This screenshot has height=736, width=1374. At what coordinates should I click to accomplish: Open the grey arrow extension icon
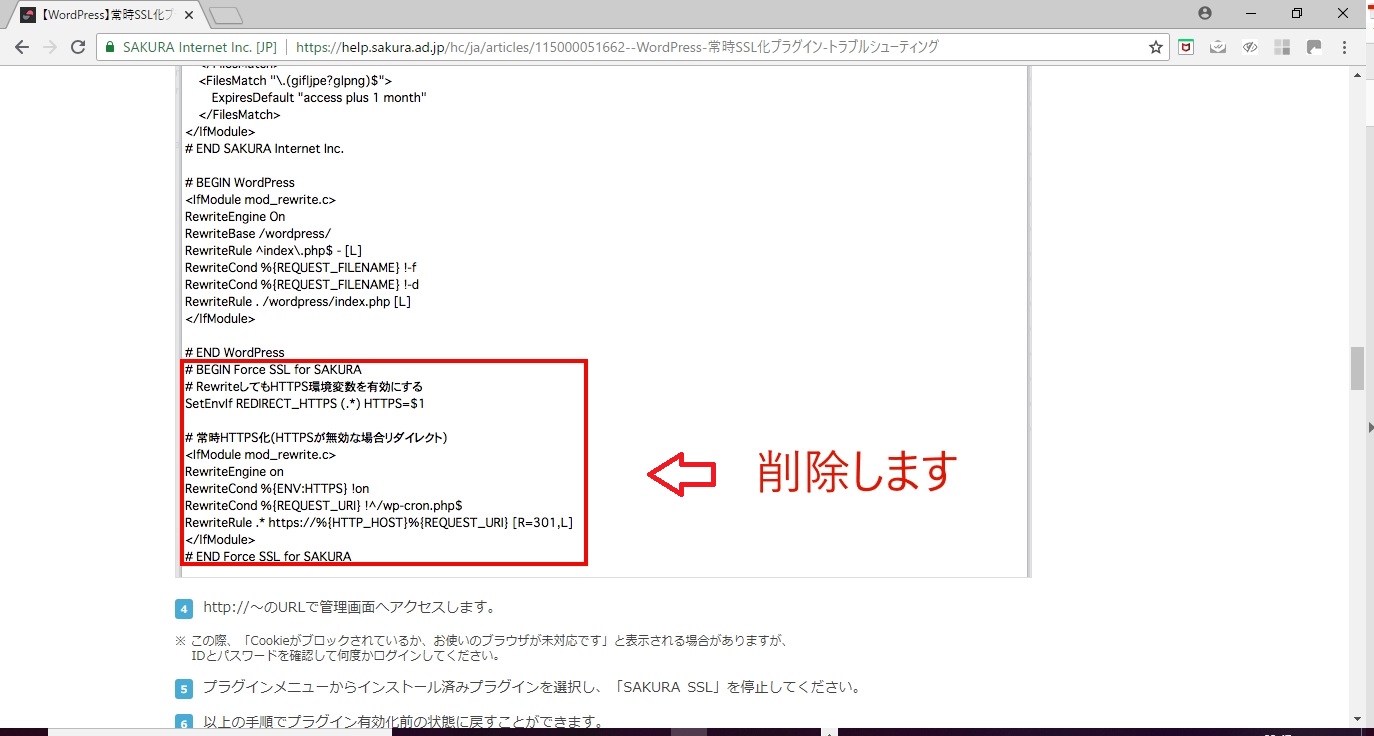[x=1314, y=47]
